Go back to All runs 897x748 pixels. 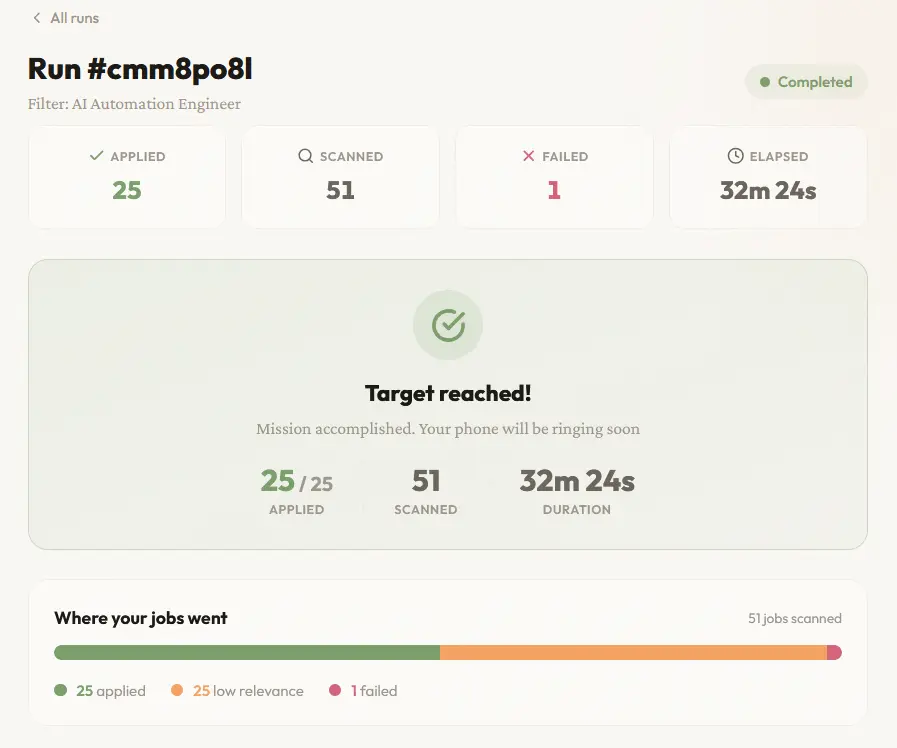tap(66, 18)
